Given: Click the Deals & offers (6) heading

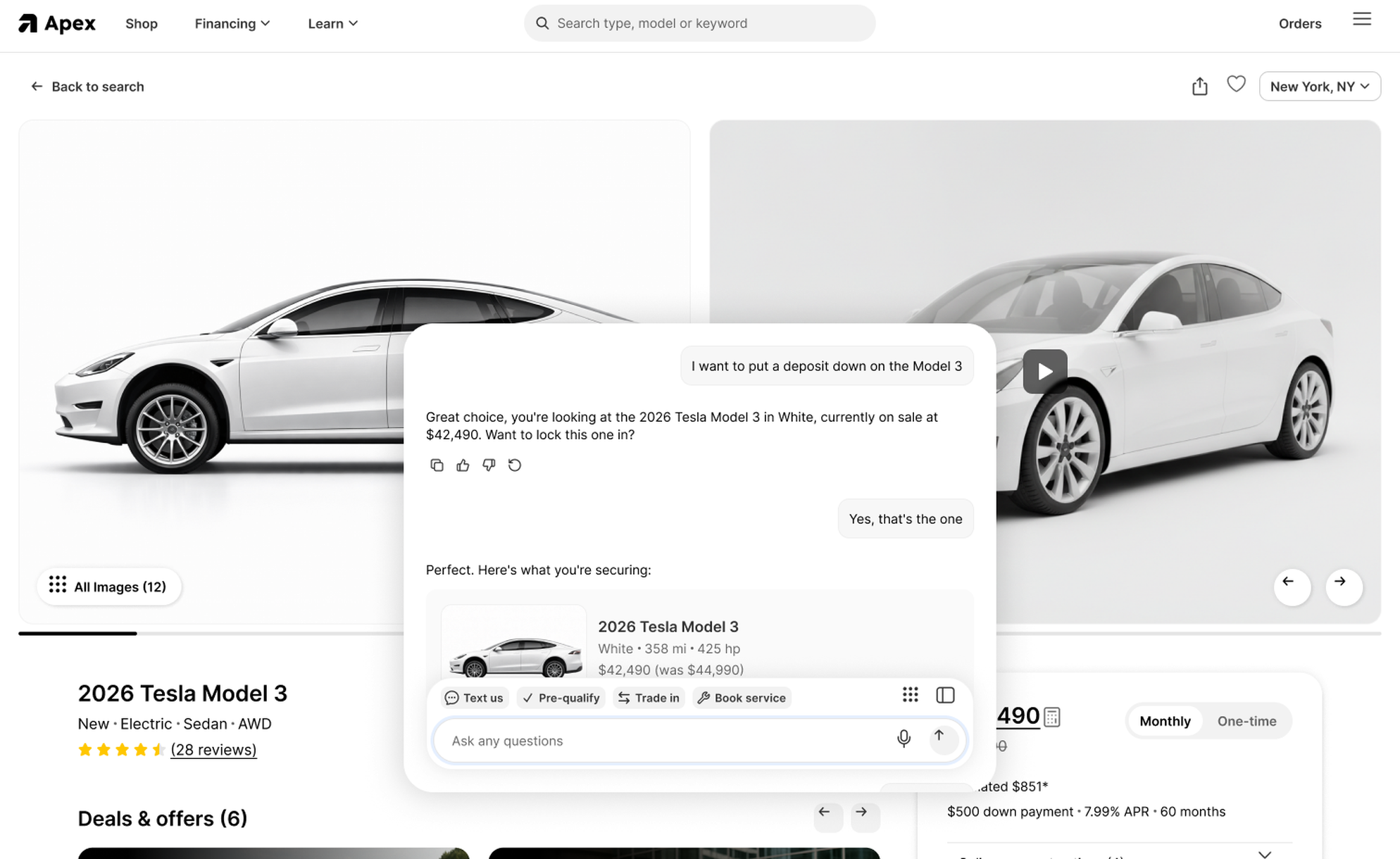Looking at the screenshot, I should point(163,818).
